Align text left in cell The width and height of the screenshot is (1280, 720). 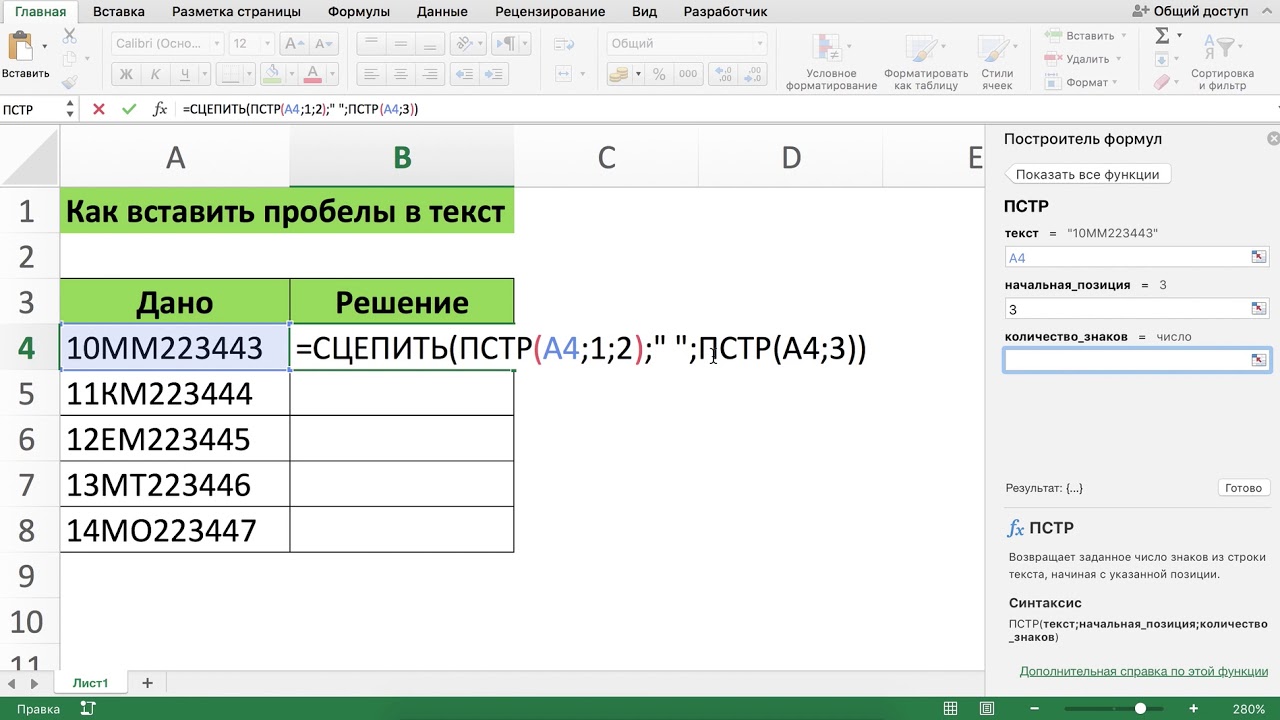click(x=371, y=74)
